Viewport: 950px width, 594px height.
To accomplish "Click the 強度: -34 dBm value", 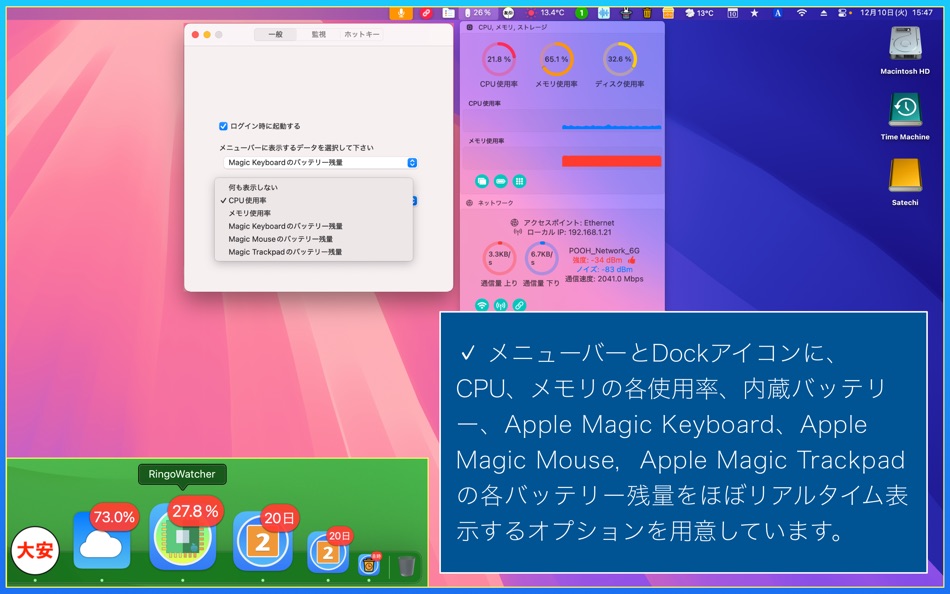I will [597, 260].
